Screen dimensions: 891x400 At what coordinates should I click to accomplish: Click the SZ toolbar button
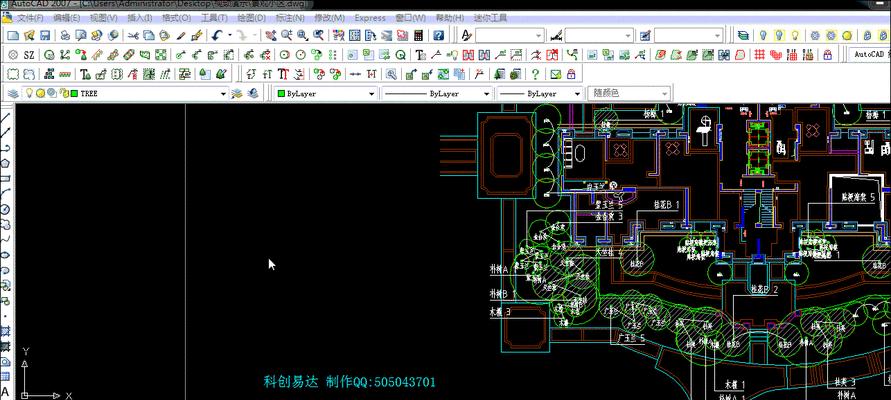(29, 55)
